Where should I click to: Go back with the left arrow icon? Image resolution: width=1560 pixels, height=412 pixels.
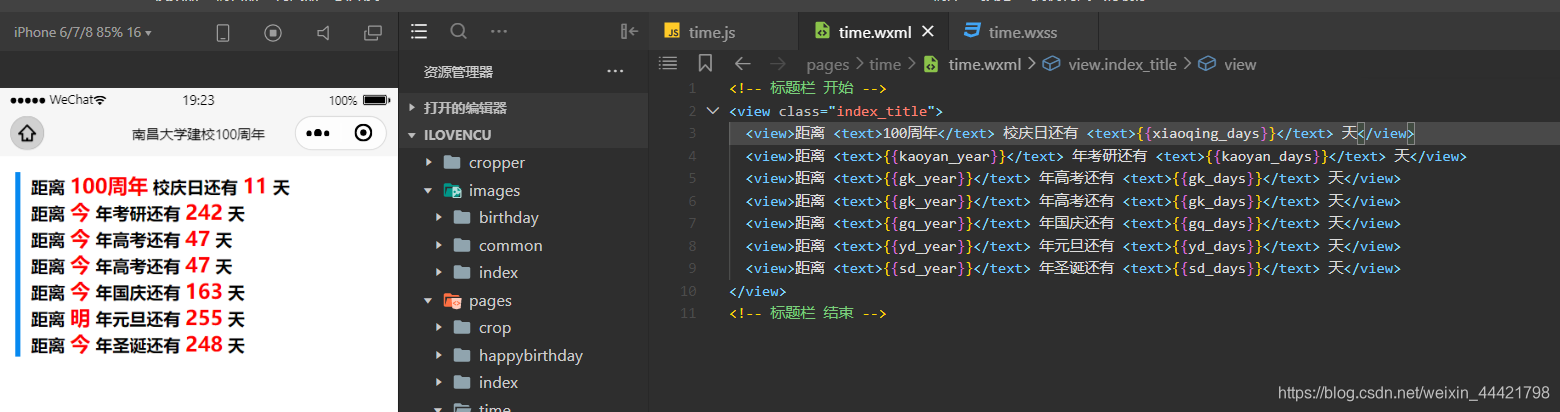742,63
